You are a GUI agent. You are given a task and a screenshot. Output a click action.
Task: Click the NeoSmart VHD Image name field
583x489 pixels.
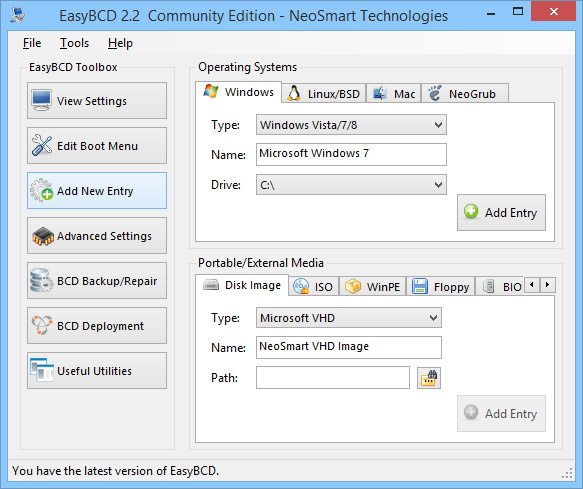pyautogui.click(x=349, y=347)
